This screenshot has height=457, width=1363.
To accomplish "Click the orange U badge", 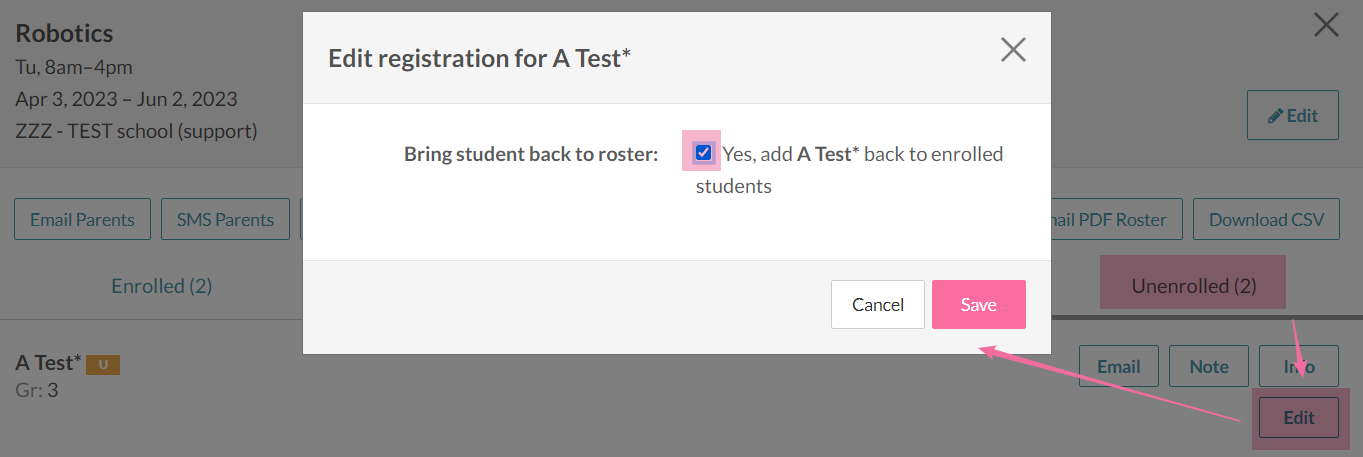I will 103,365.
